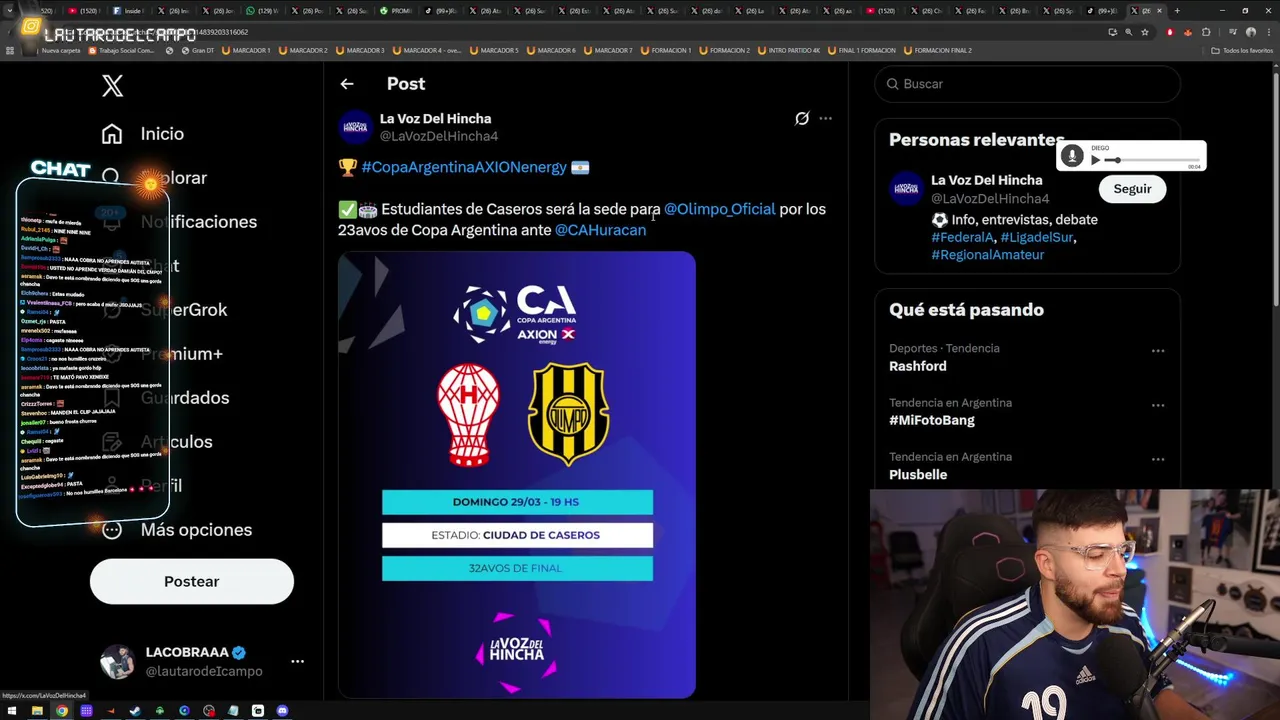
Task: Open Steam from taskbar
Action: click(135, 711)
